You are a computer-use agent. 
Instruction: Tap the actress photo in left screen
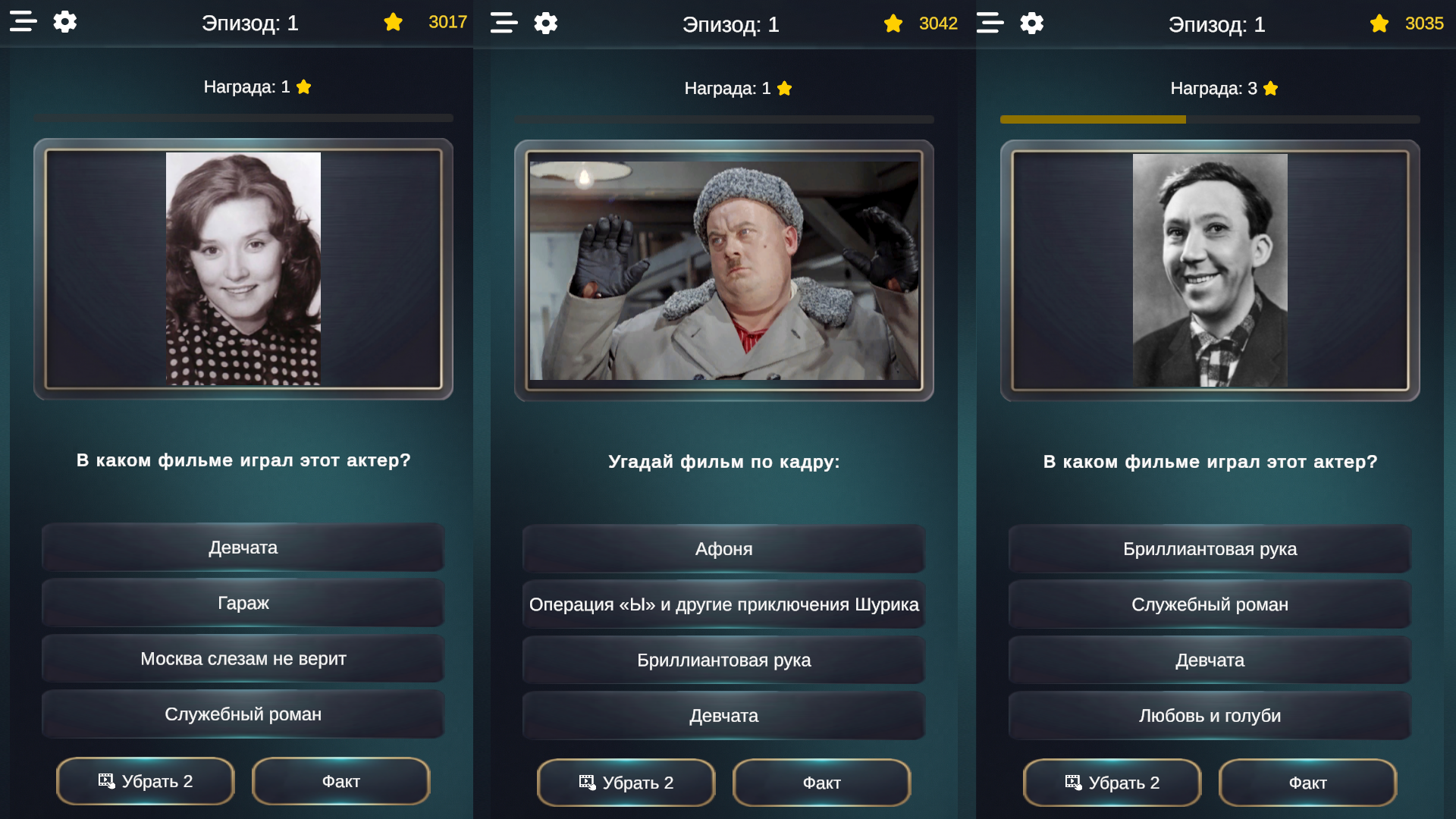pos(243,268)
